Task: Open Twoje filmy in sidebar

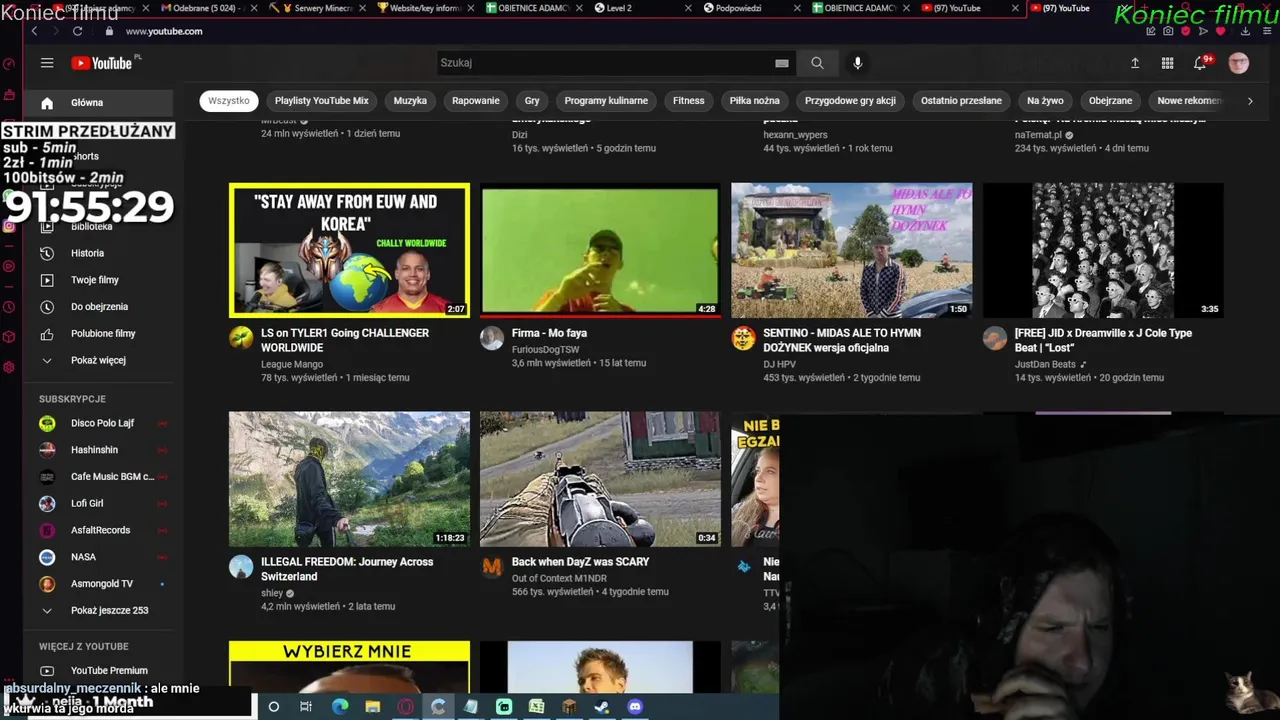Action: (98, 280)
